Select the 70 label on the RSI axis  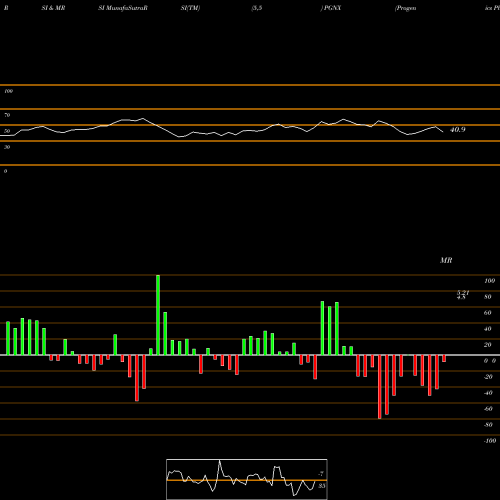coord(7,115)
